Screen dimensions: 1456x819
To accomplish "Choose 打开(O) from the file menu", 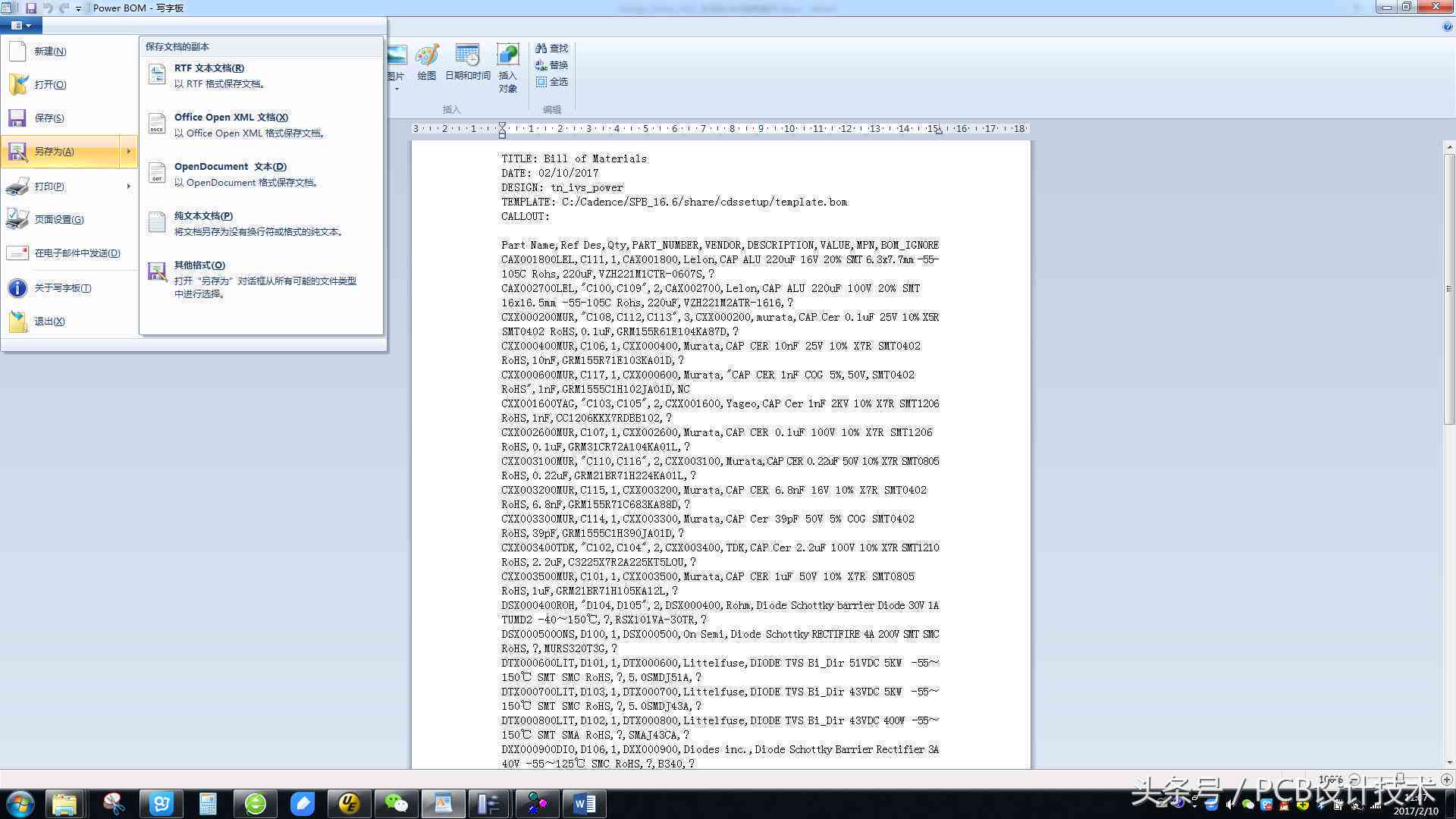I will point(68,84).
